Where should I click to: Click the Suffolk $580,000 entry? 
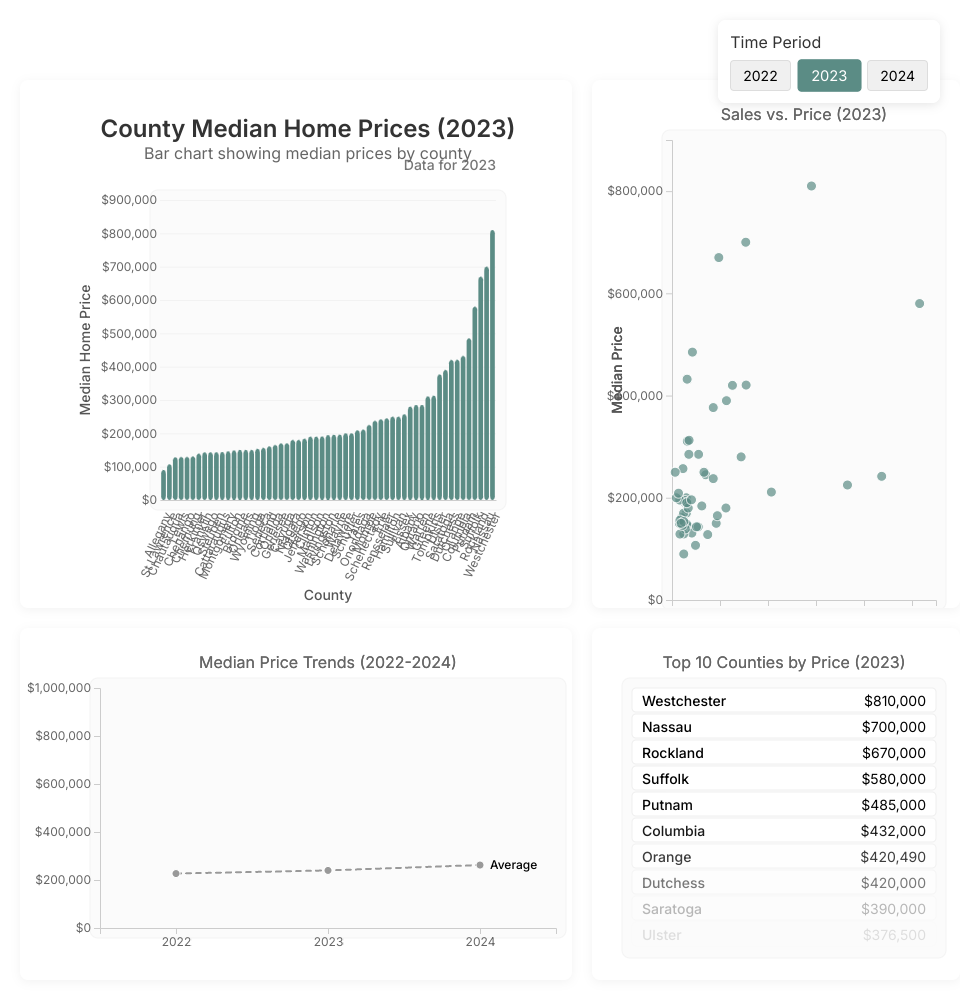click(x=784, y=779)
